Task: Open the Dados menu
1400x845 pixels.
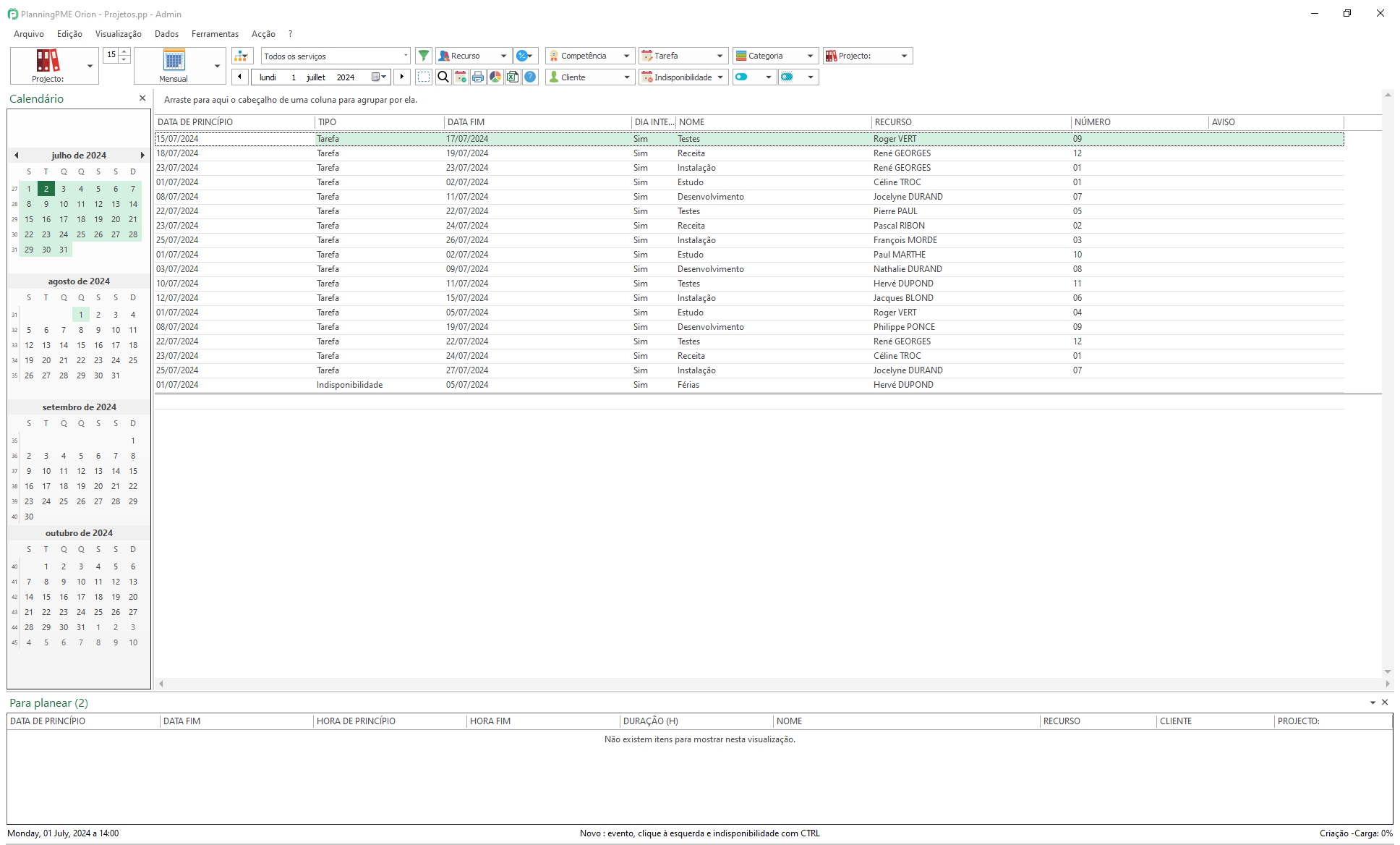Action: coord(166,34)
